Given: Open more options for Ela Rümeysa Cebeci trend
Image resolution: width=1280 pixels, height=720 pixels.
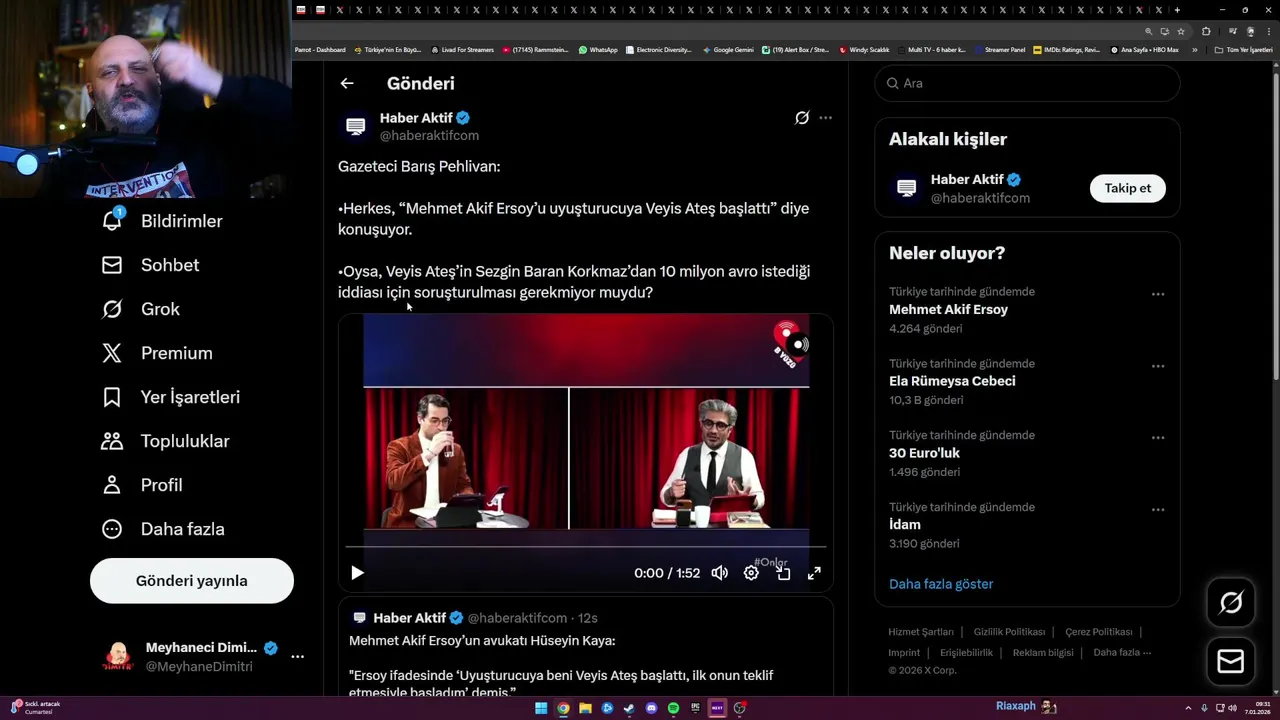Looking at the screenshot, I should coord(1157,366).
